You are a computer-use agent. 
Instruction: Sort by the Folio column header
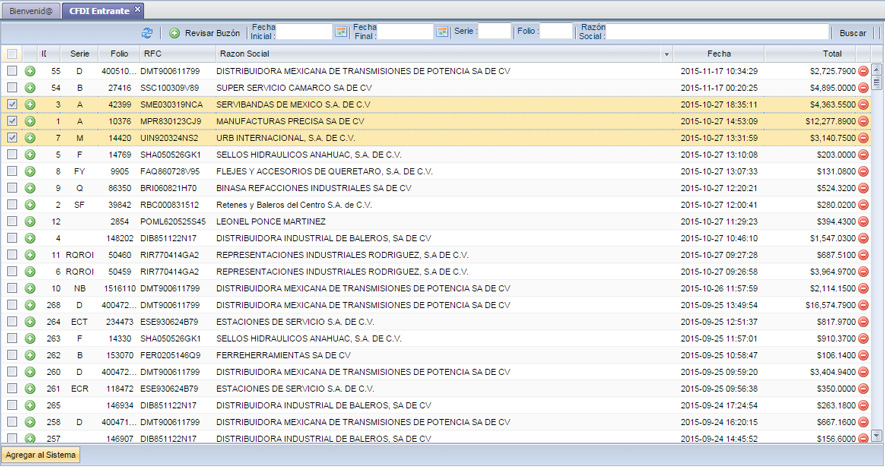tap(119, 54)
